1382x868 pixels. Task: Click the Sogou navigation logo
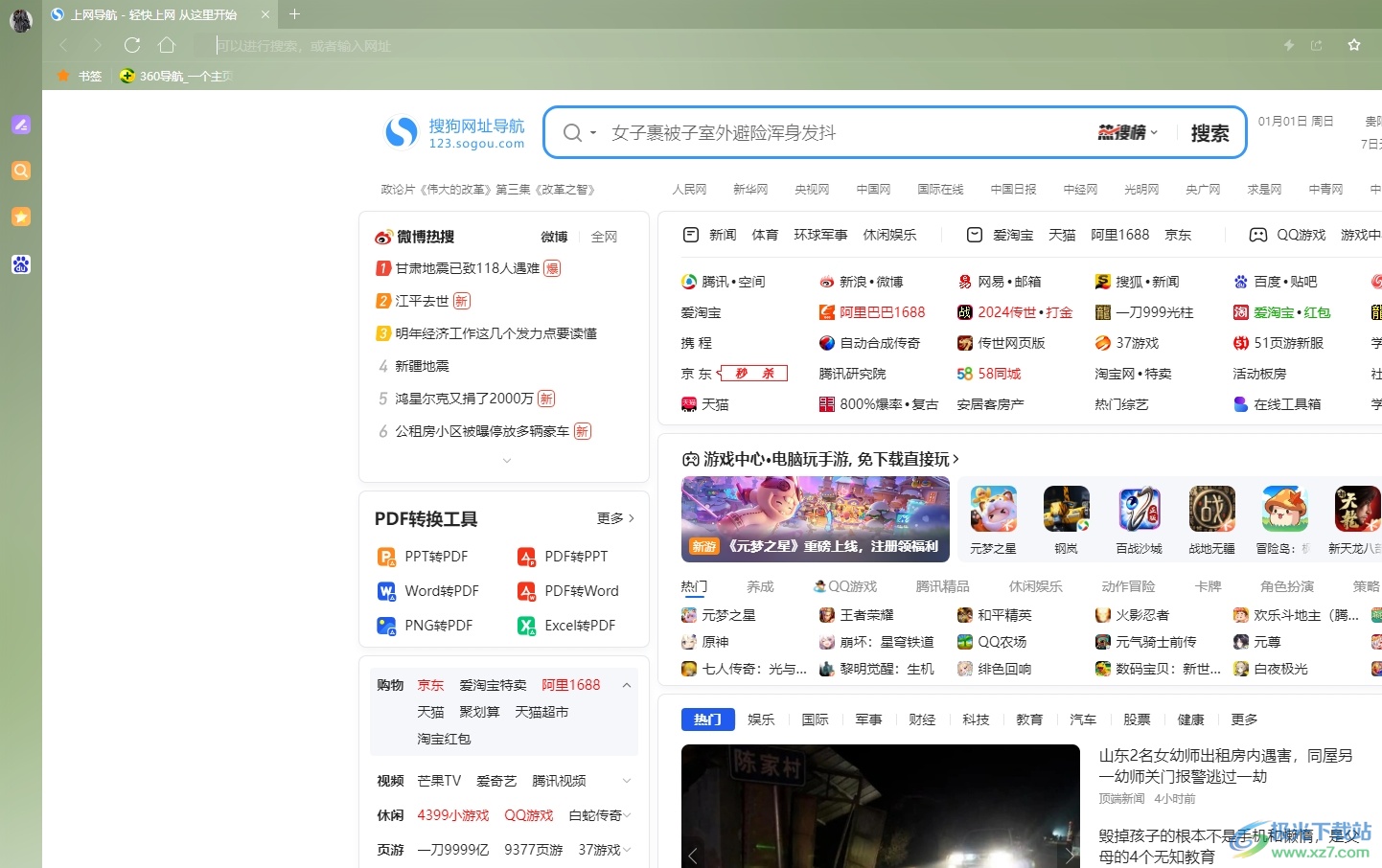tap(454, 133)
